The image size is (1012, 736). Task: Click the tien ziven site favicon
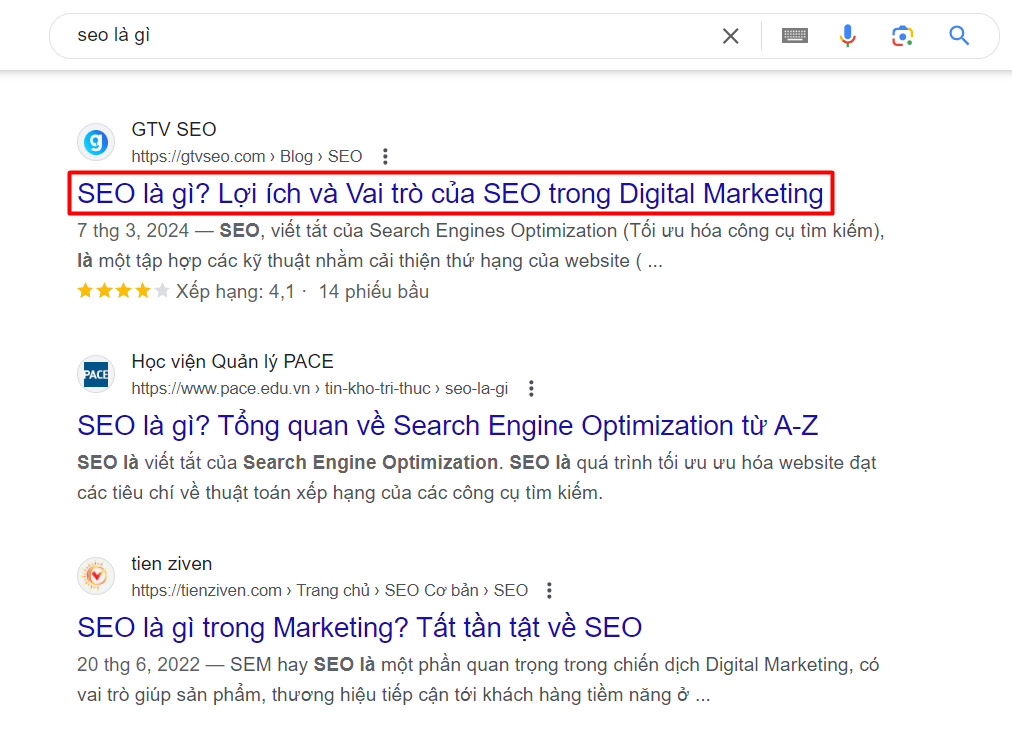coord(97,577)
